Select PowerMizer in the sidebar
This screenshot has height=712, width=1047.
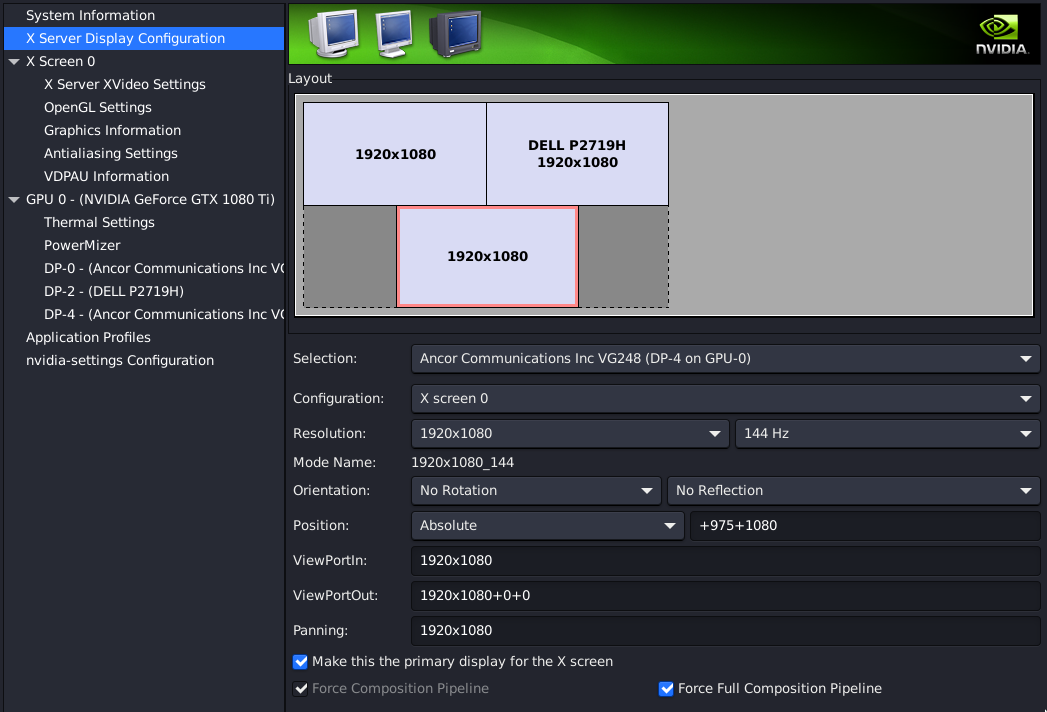coord(82,246)
